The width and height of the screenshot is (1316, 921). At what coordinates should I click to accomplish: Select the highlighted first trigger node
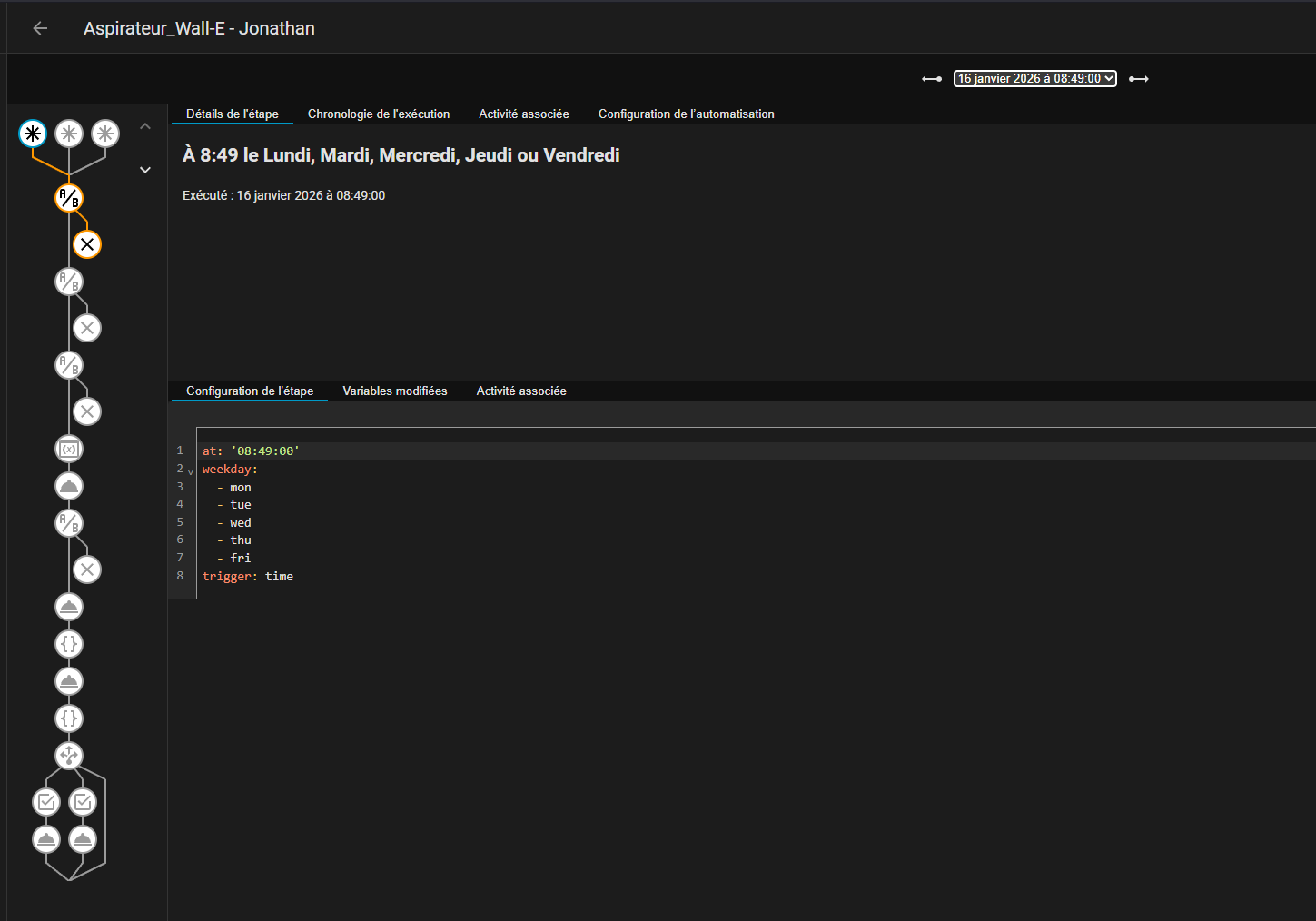pos(33,134)
